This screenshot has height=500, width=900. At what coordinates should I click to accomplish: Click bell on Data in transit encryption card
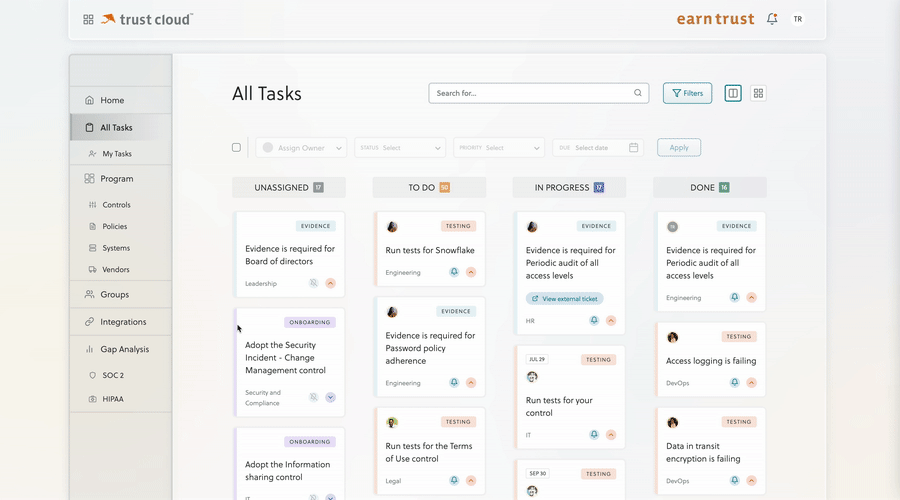(735, 480)
